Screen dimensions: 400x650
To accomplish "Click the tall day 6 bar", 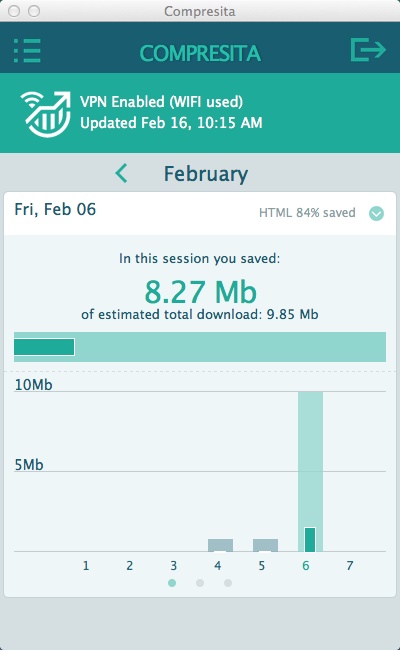I will click(310, 471).
